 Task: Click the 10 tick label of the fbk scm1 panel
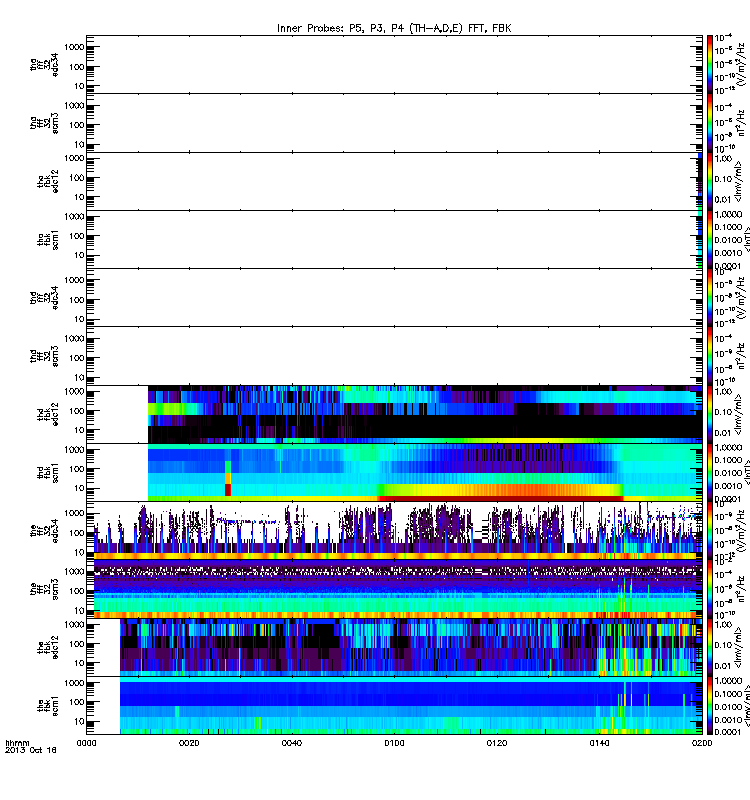pyautogui.click(x=79, y=721)
